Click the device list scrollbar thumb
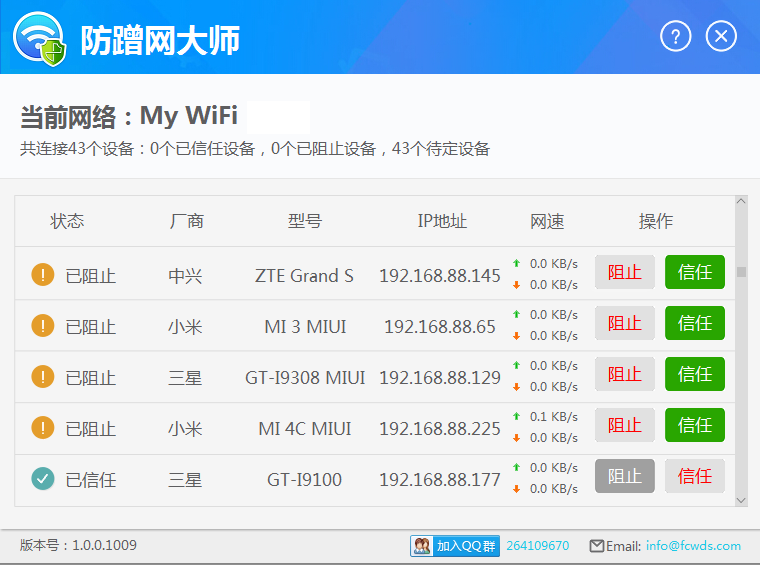The width and height of the screenshot is (760, 565). pos(741,272)
